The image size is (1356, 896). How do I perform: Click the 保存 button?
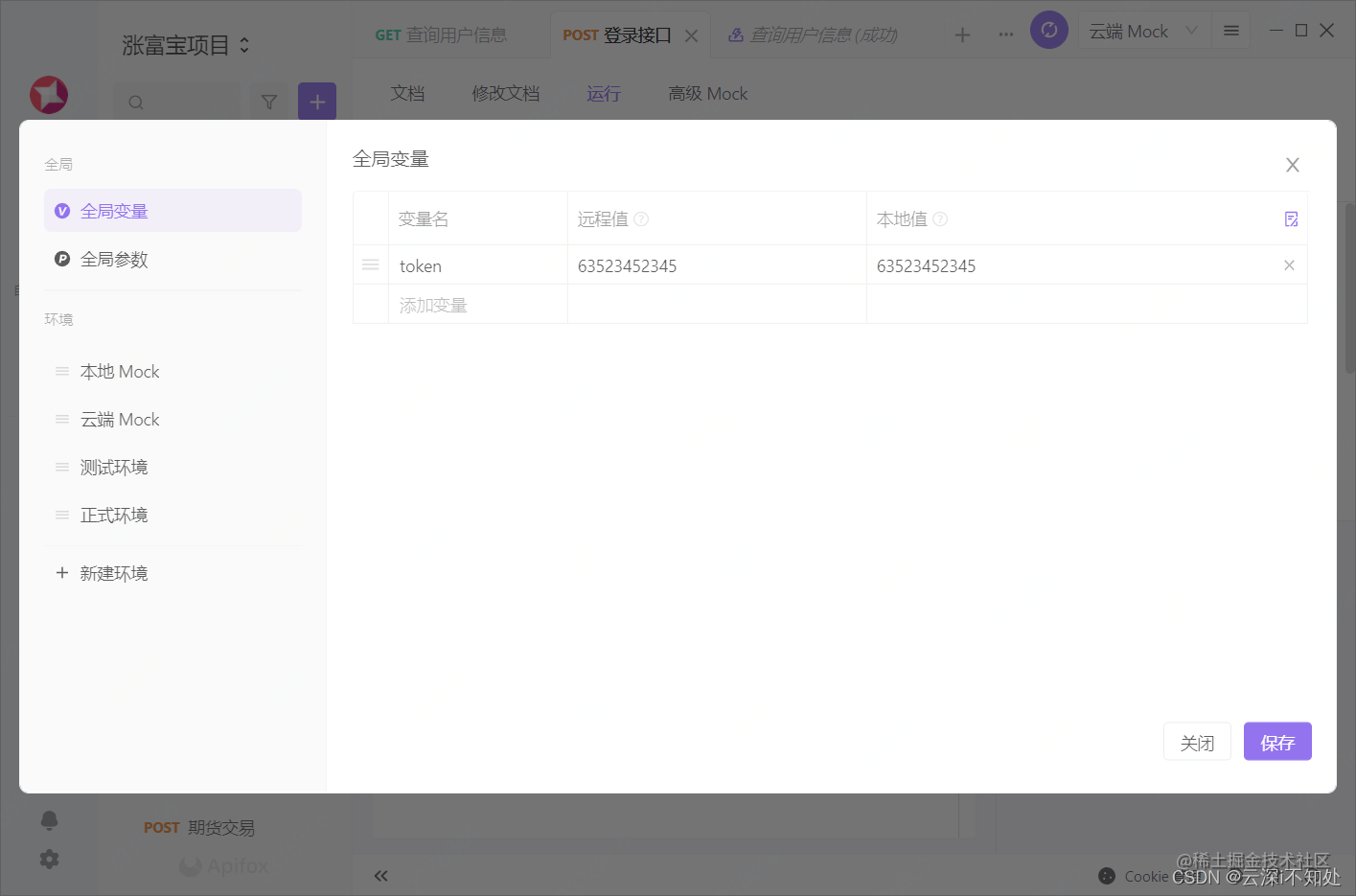tap(1276, 742)
